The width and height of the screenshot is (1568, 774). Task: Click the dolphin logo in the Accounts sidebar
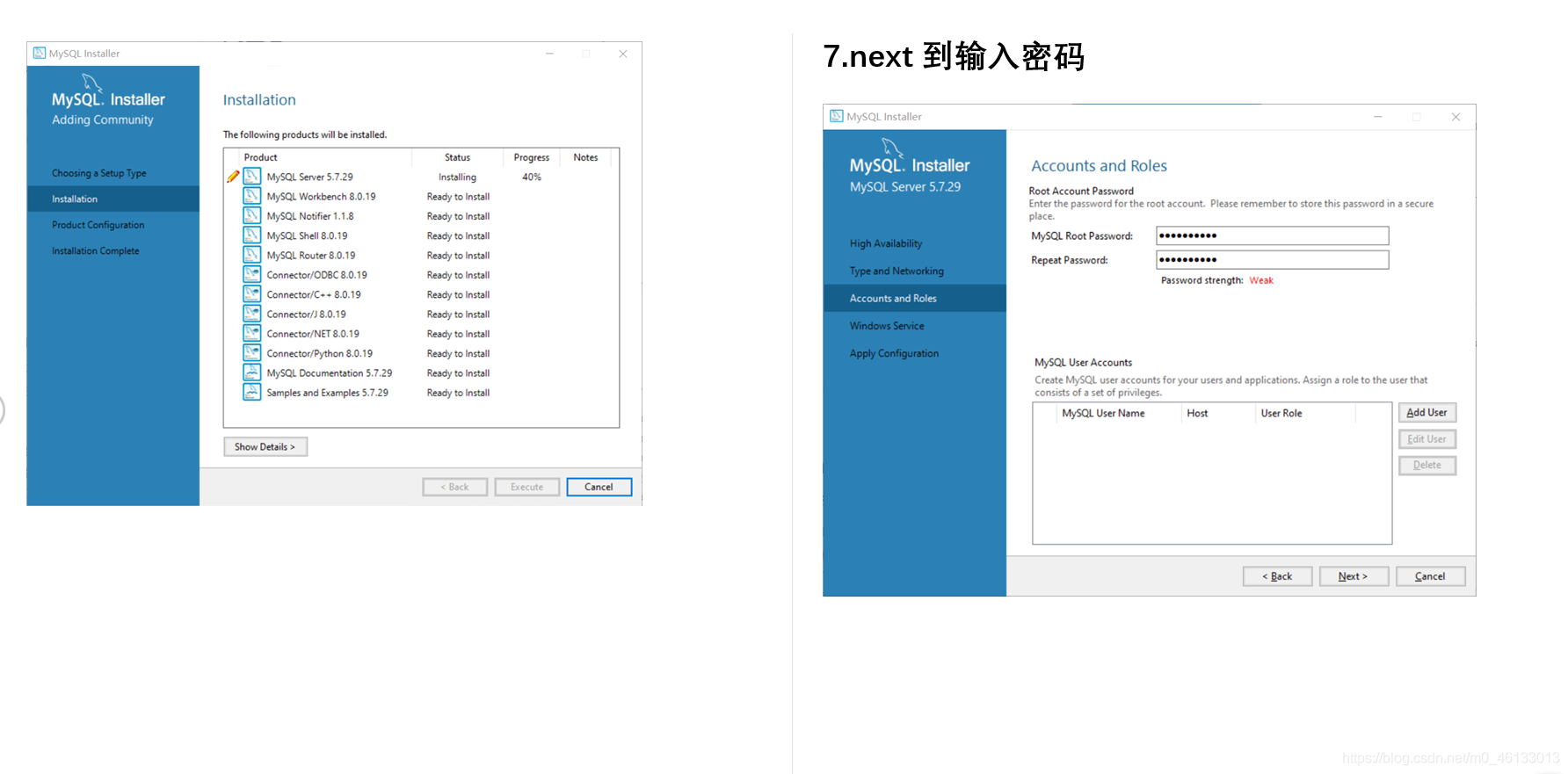click(892, 148)
